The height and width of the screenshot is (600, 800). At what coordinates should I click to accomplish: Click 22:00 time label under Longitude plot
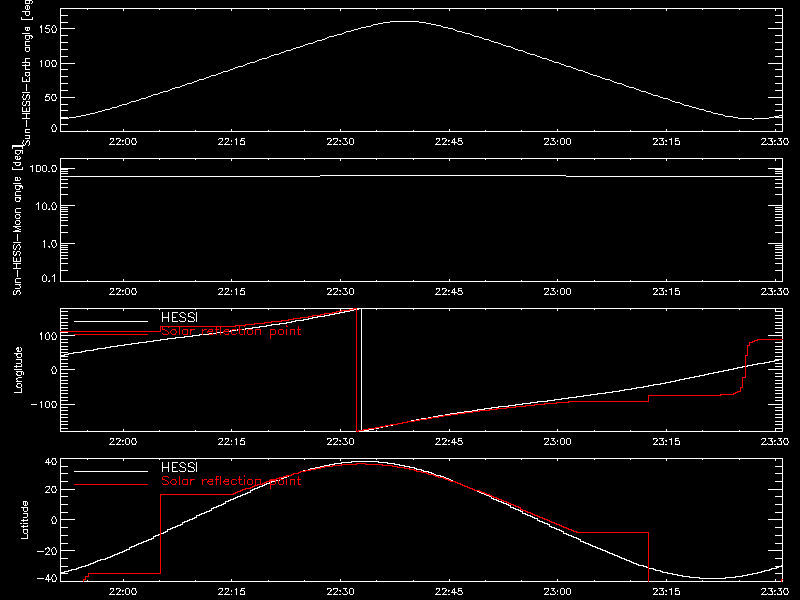(x=123, y=442)
